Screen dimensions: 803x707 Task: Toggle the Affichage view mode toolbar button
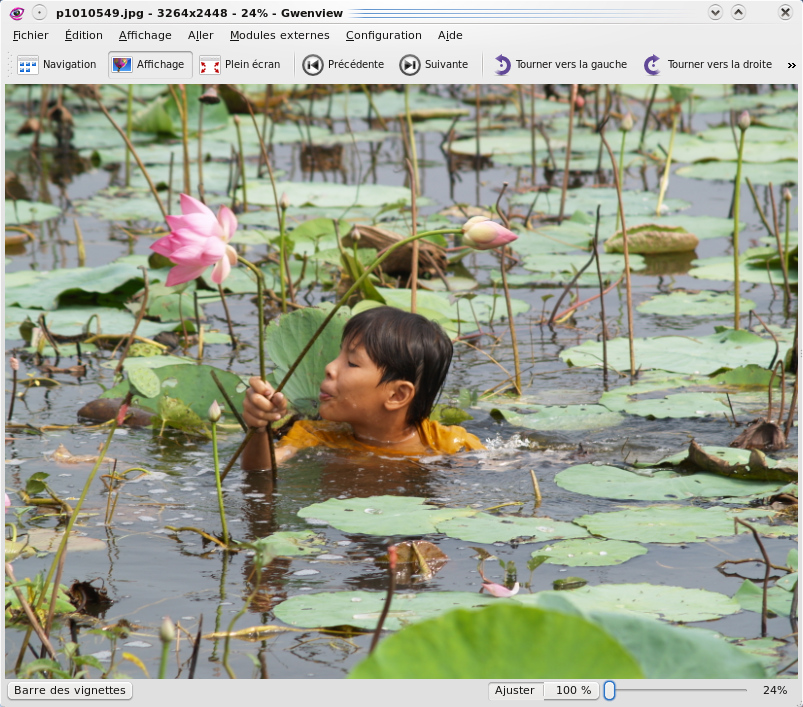149,64
